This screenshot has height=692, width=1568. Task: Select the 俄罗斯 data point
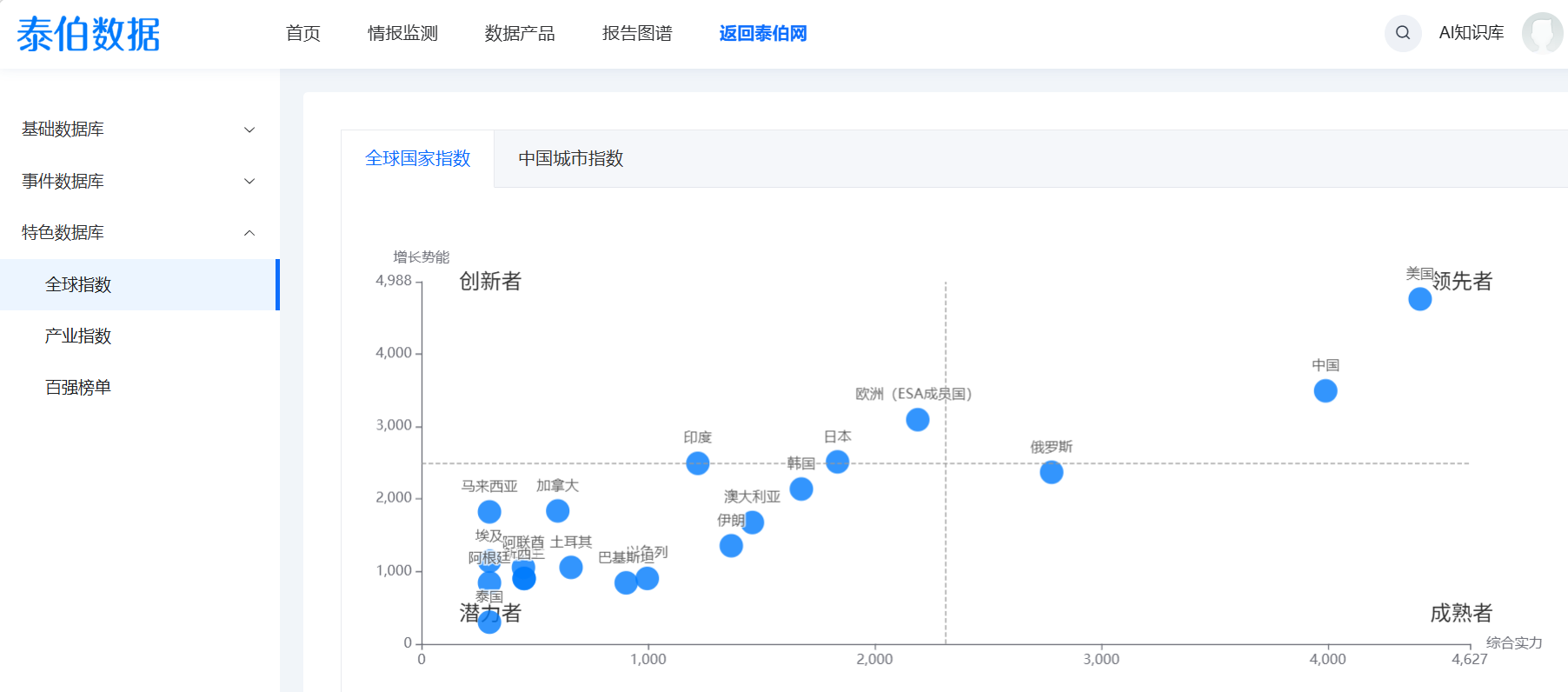point(1051,472)
